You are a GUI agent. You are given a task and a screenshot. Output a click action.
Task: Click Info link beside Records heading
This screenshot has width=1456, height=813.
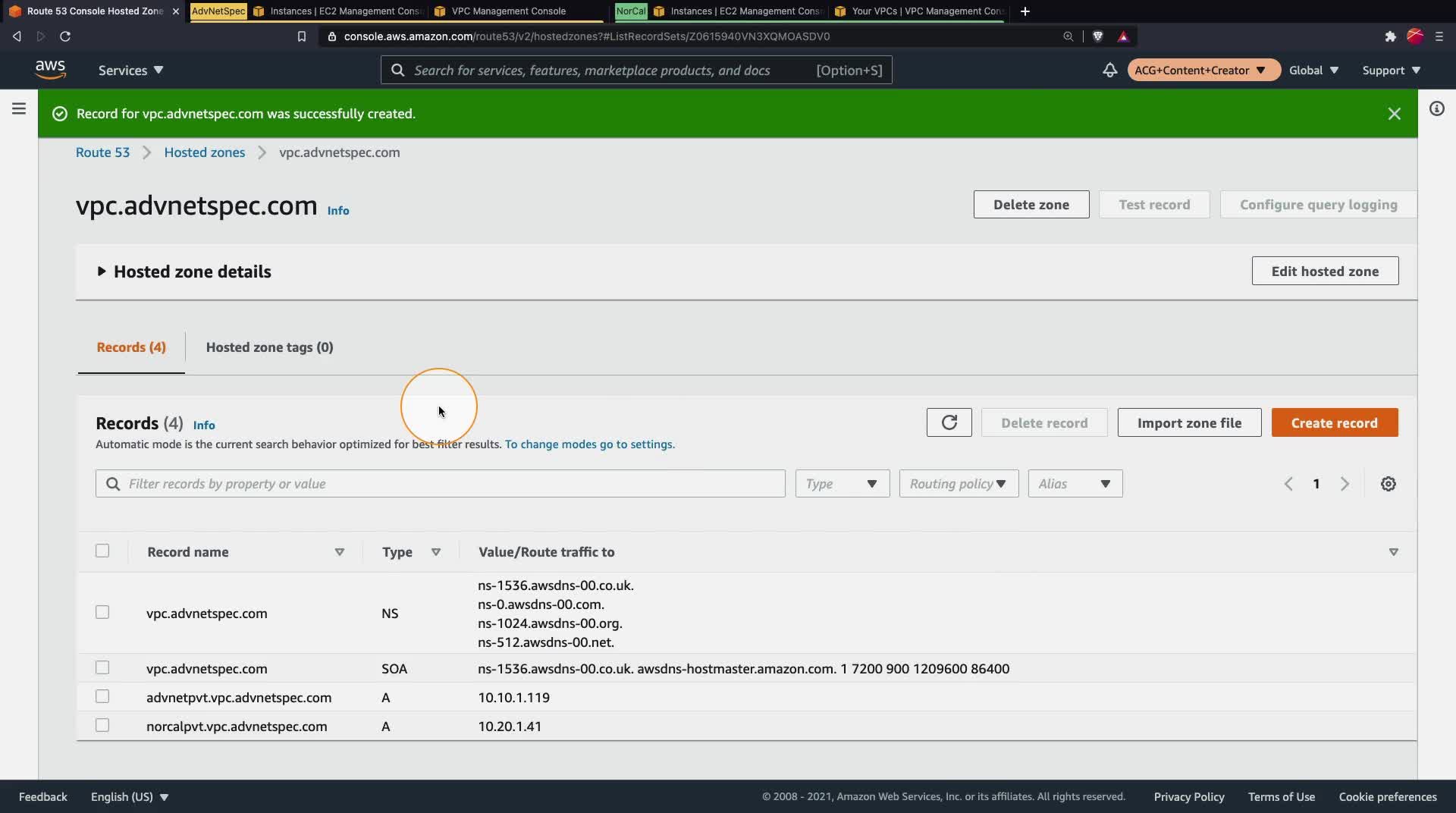click(204, 425)
